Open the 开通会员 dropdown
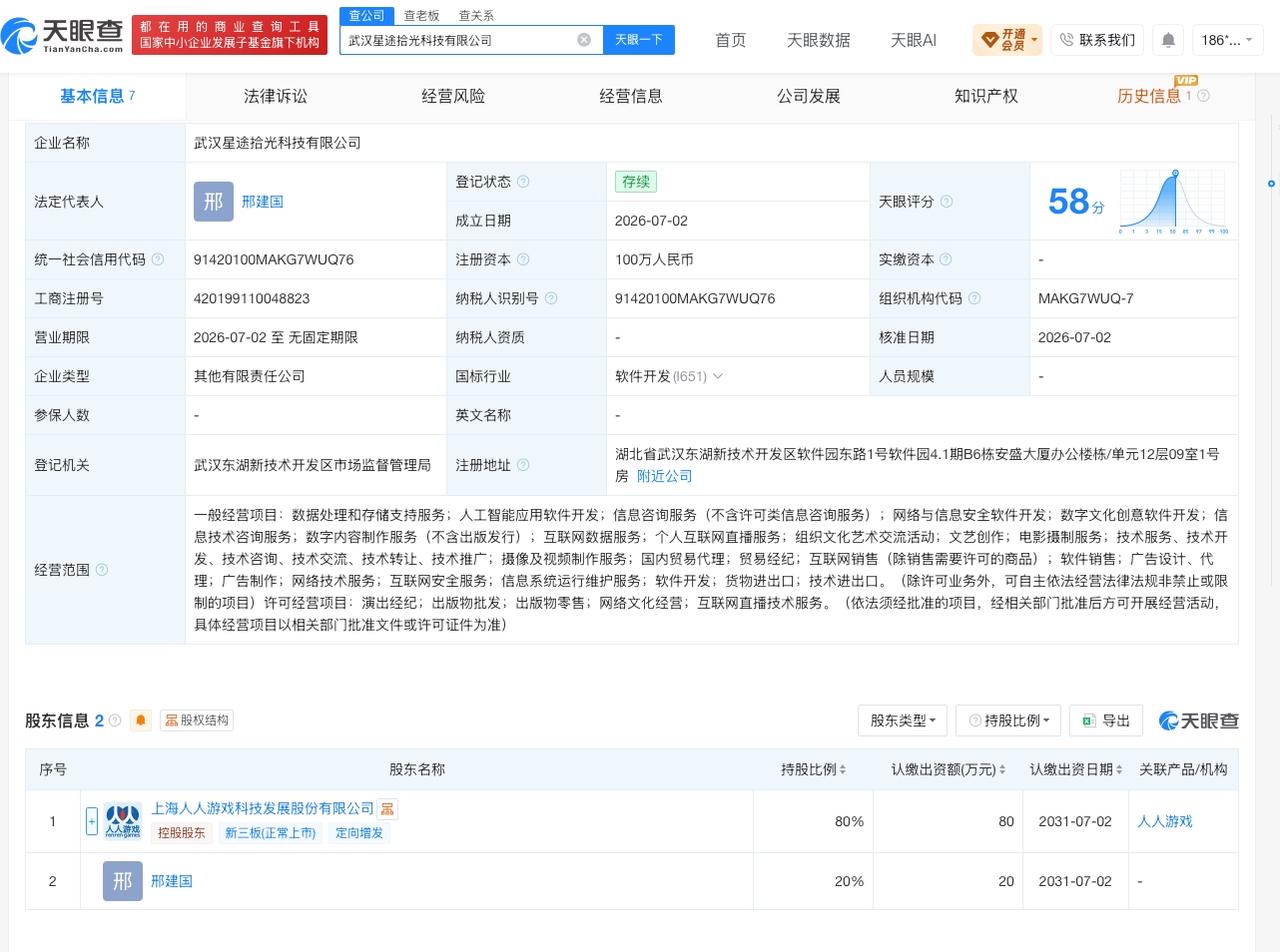The width and height of the screenshot is (1280, 952). pos(1007,40)
